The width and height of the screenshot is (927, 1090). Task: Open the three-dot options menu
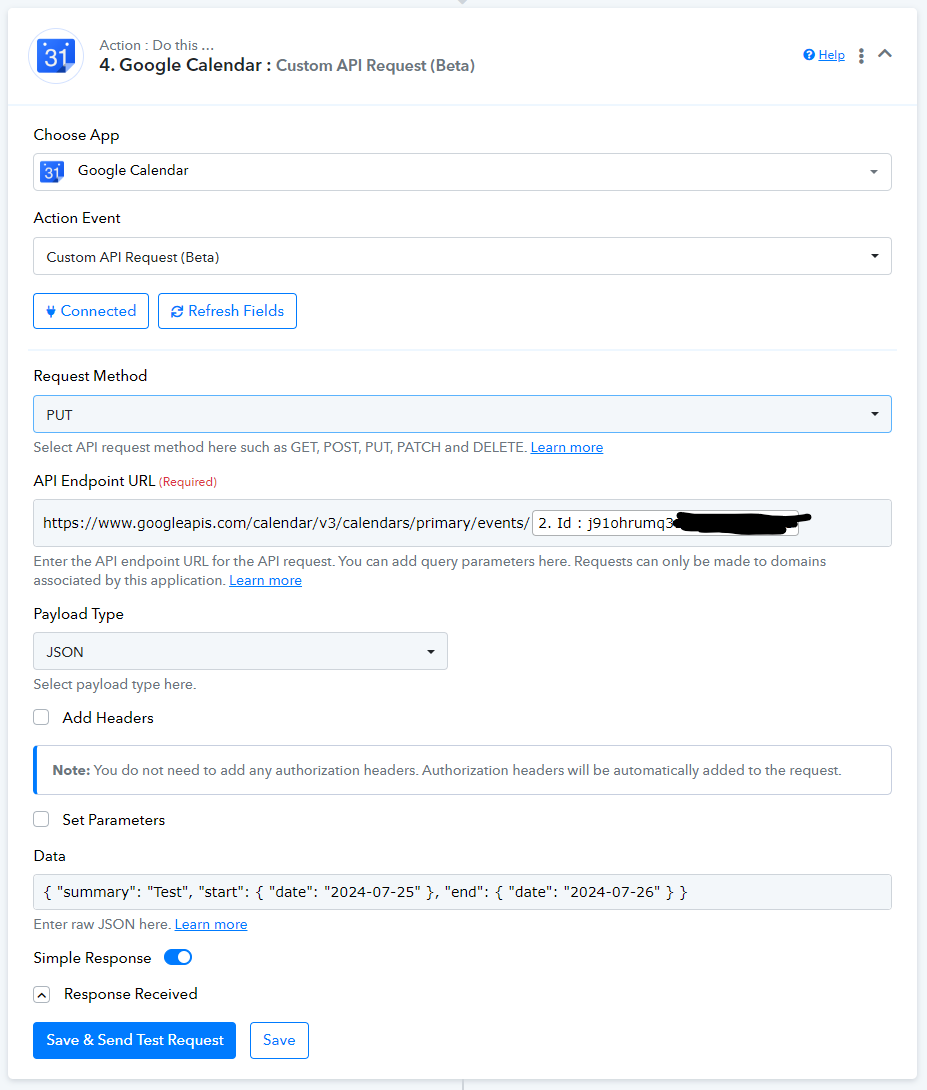point(861,56)
